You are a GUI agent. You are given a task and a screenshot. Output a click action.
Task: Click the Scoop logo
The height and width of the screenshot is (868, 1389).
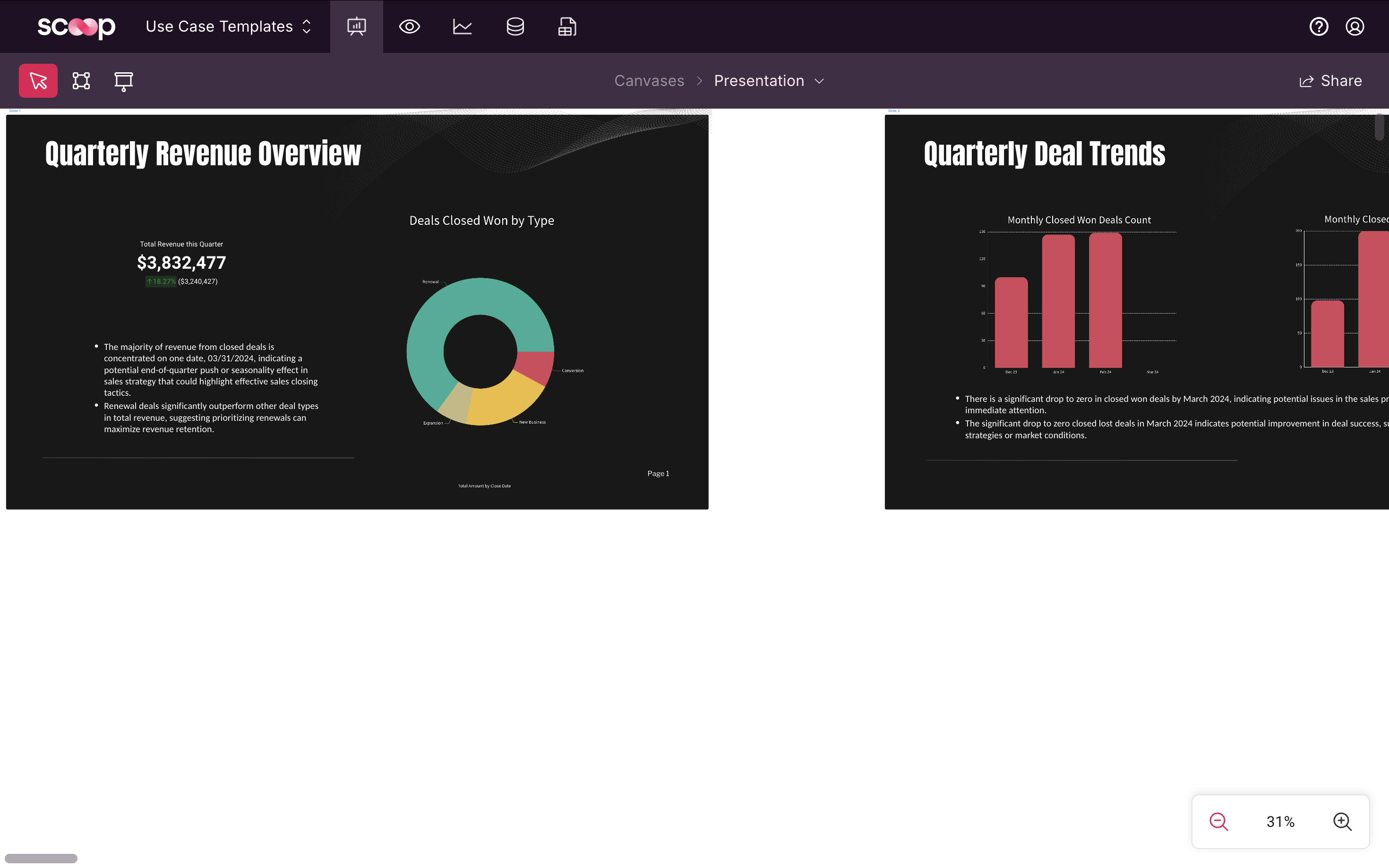76,26
